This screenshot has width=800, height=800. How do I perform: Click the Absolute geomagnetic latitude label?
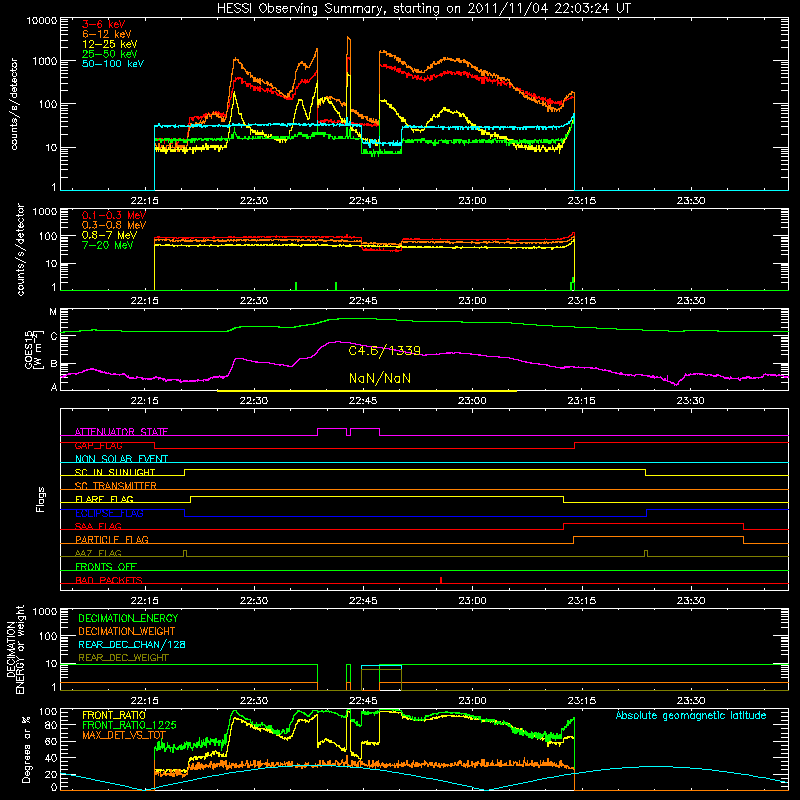tap(691, 715)
